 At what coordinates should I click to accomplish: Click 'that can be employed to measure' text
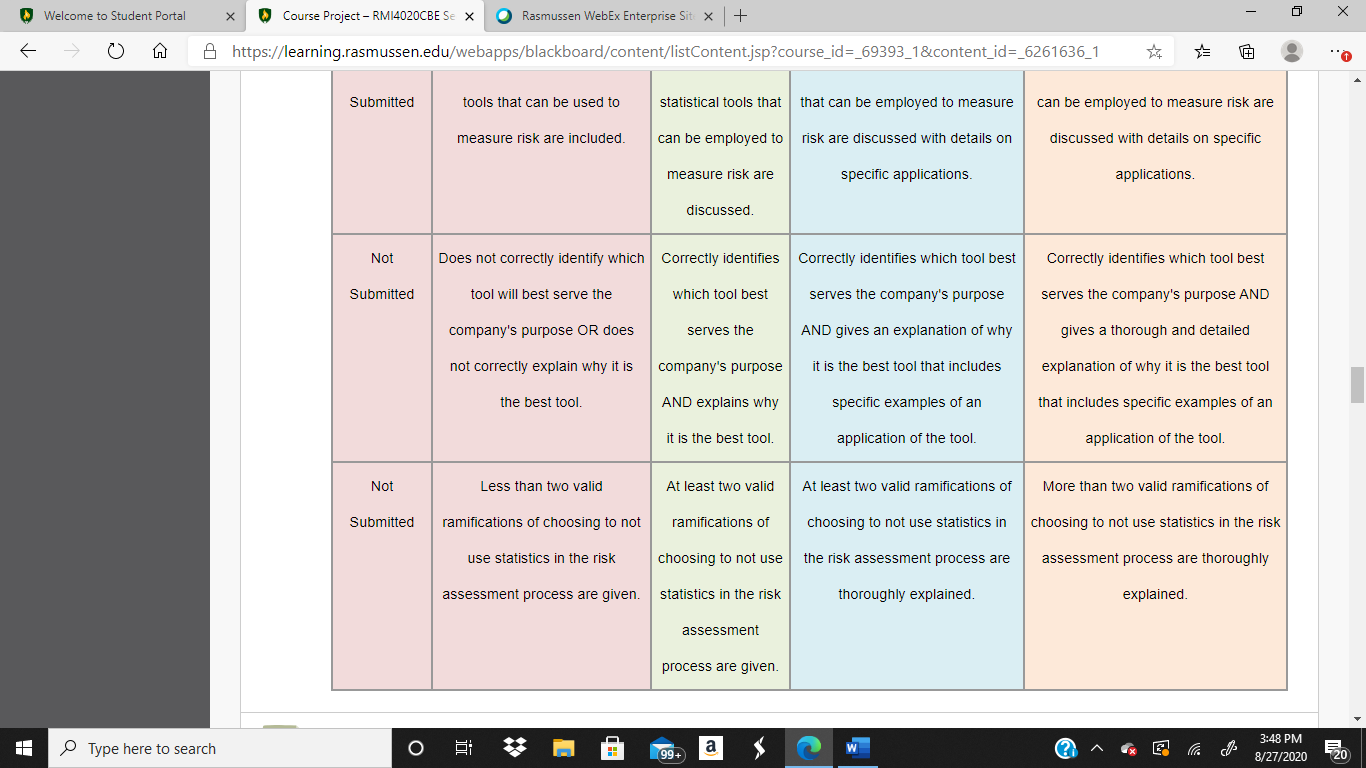click(x=907, y=102)
